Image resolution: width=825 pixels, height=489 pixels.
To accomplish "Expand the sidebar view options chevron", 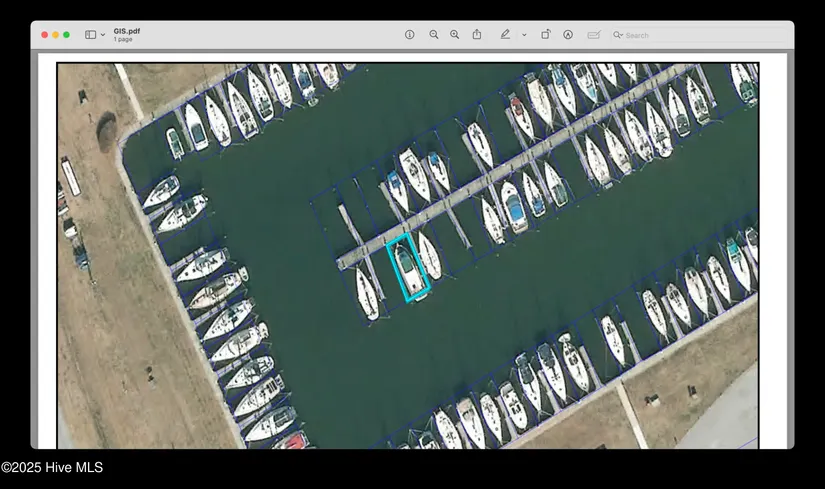I will point(103,35).
